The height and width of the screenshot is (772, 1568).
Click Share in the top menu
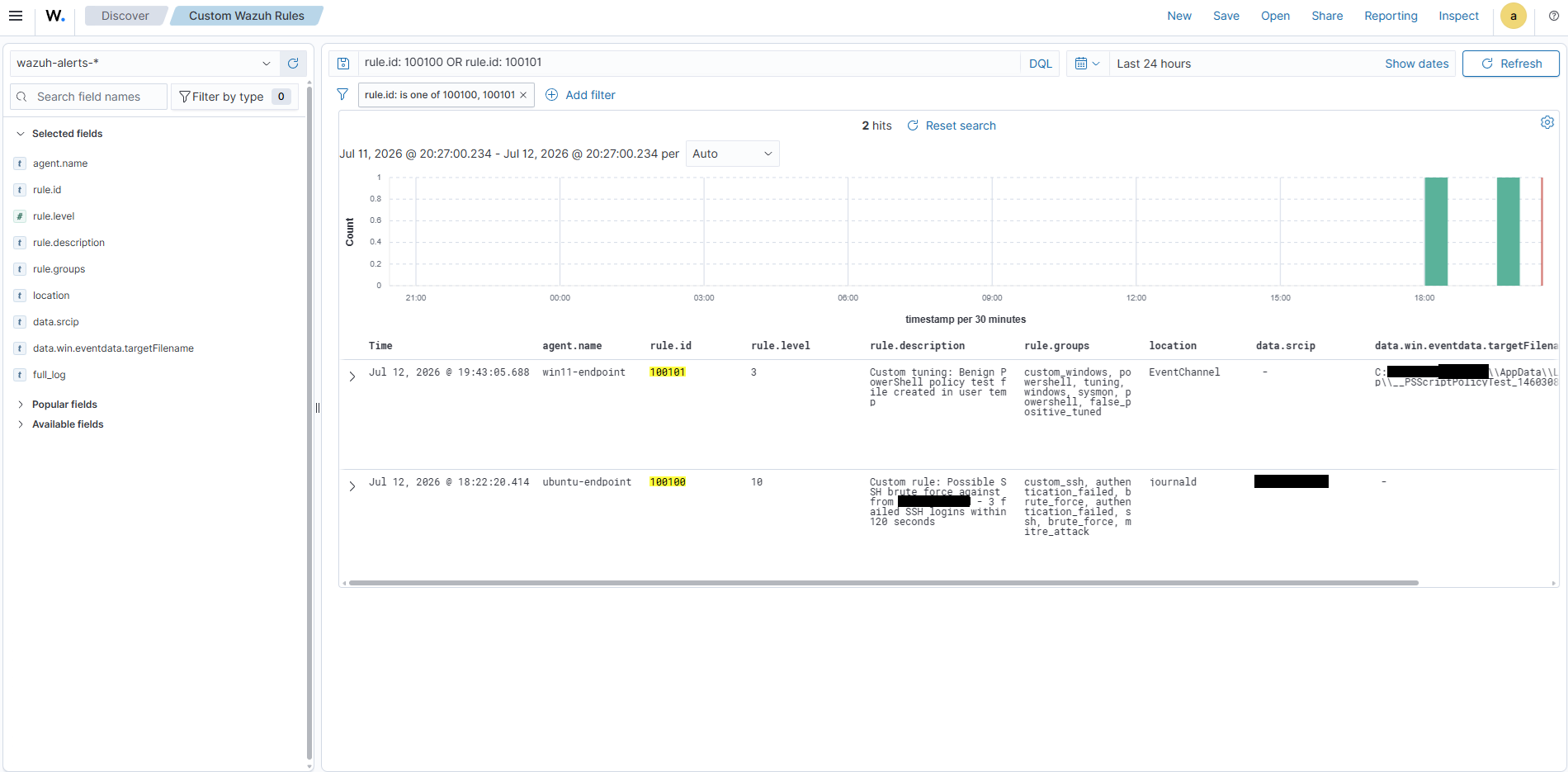tap(1327, 16)
